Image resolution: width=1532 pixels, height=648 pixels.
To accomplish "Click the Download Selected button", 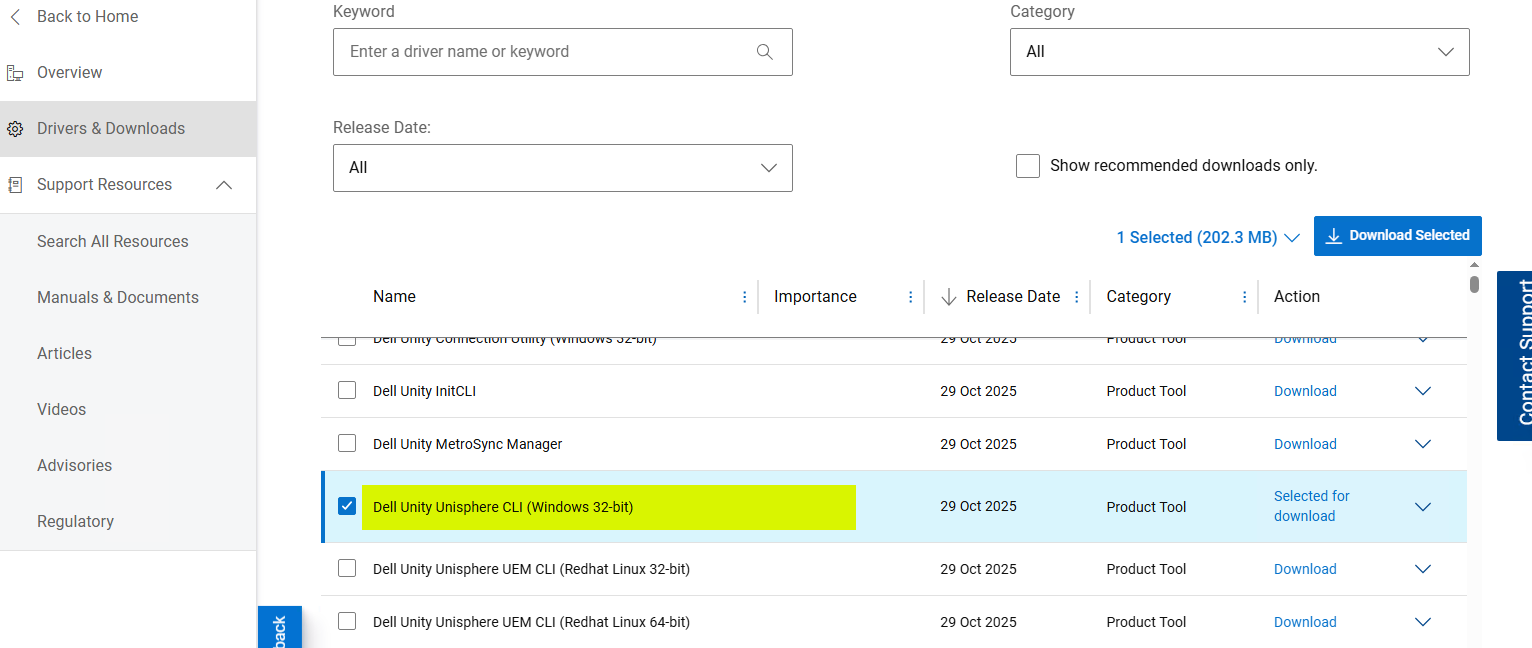I will [x=1397, y=236].
